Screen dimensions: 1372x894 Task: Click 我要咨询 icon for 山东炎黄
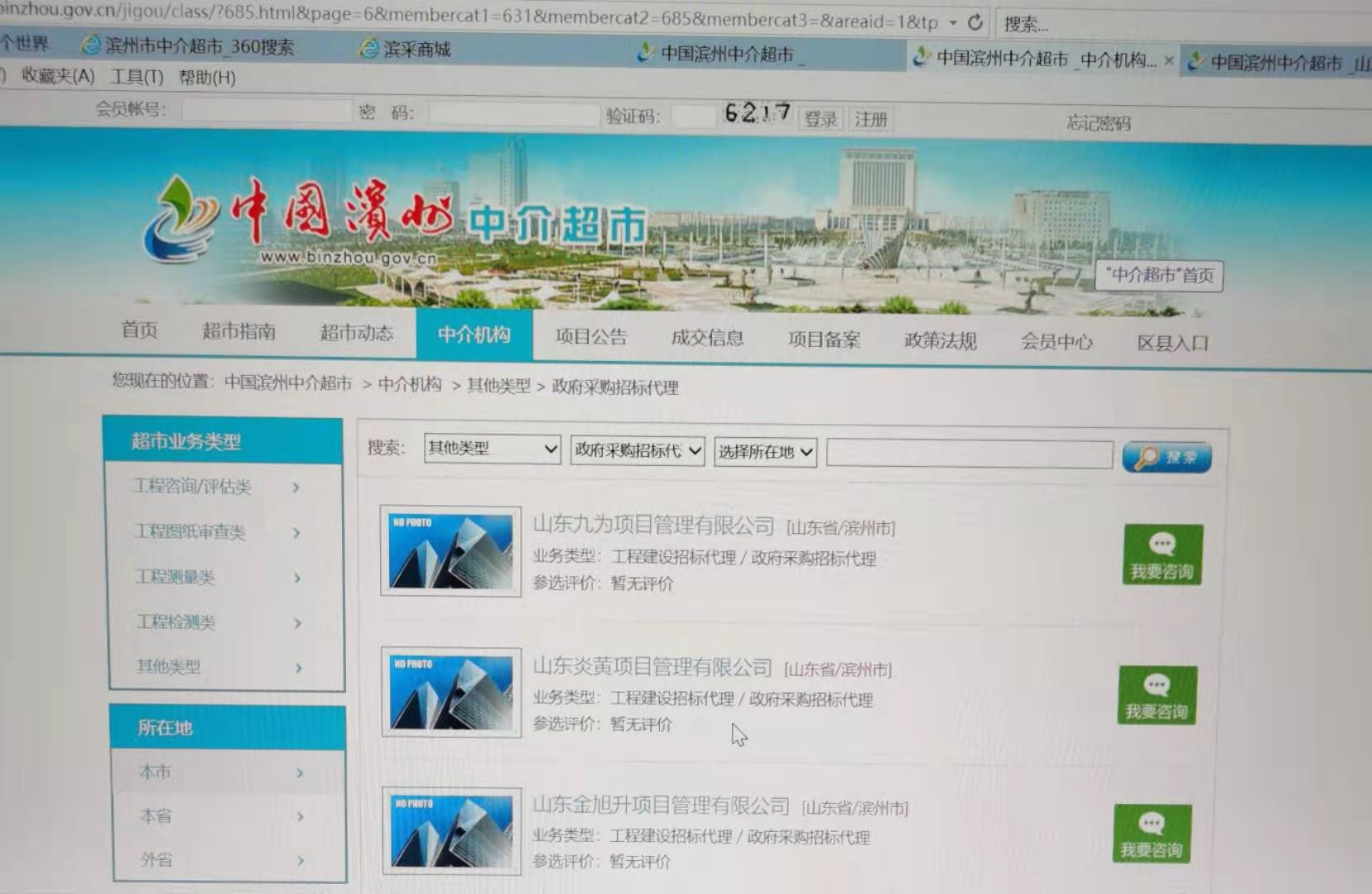click(x=1157, y=695)
